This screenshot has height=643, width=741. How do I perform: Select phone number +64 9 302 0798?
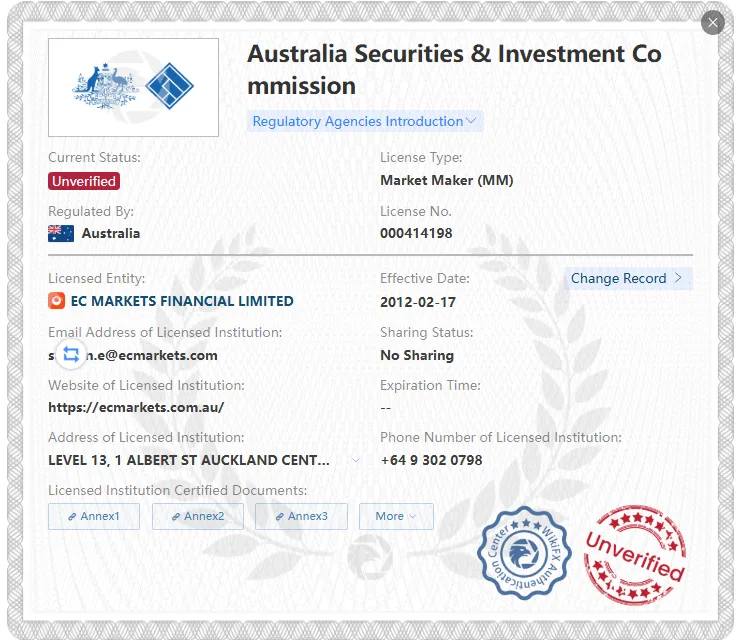point(431,460)
